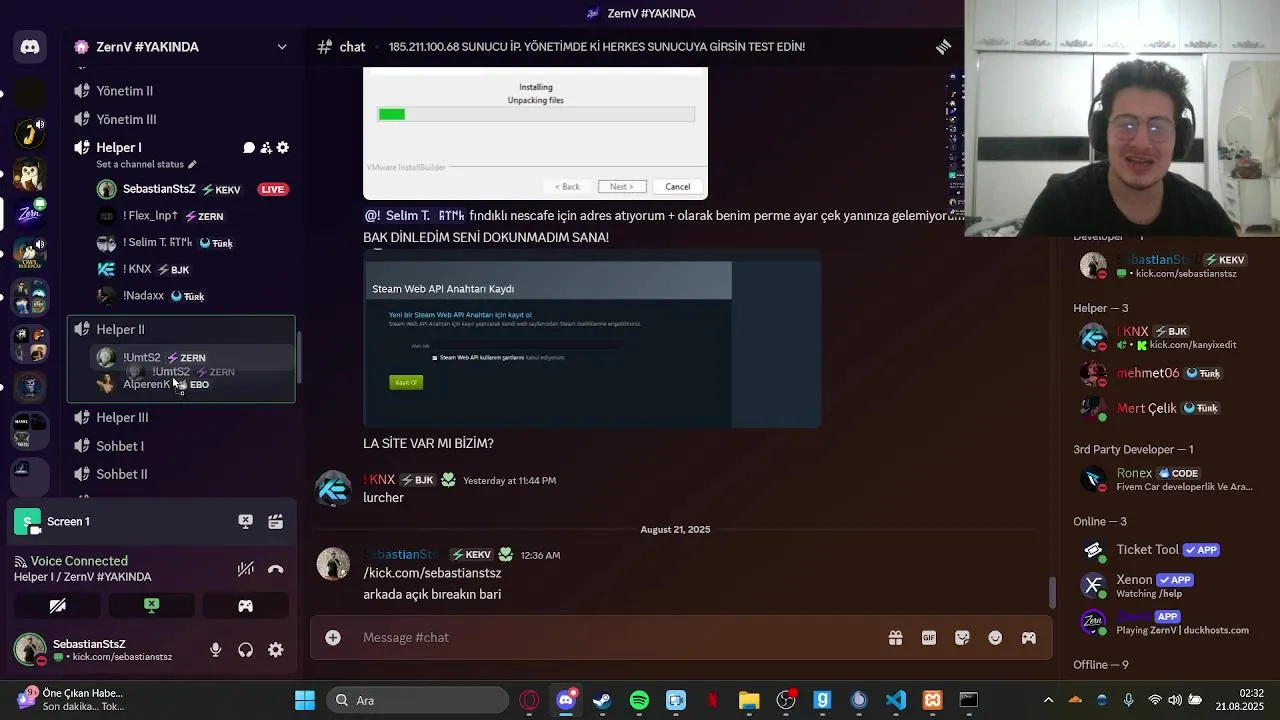1280x720 pixels.
Task: Open sticker picker in message bar
Action: pos(962,638)
